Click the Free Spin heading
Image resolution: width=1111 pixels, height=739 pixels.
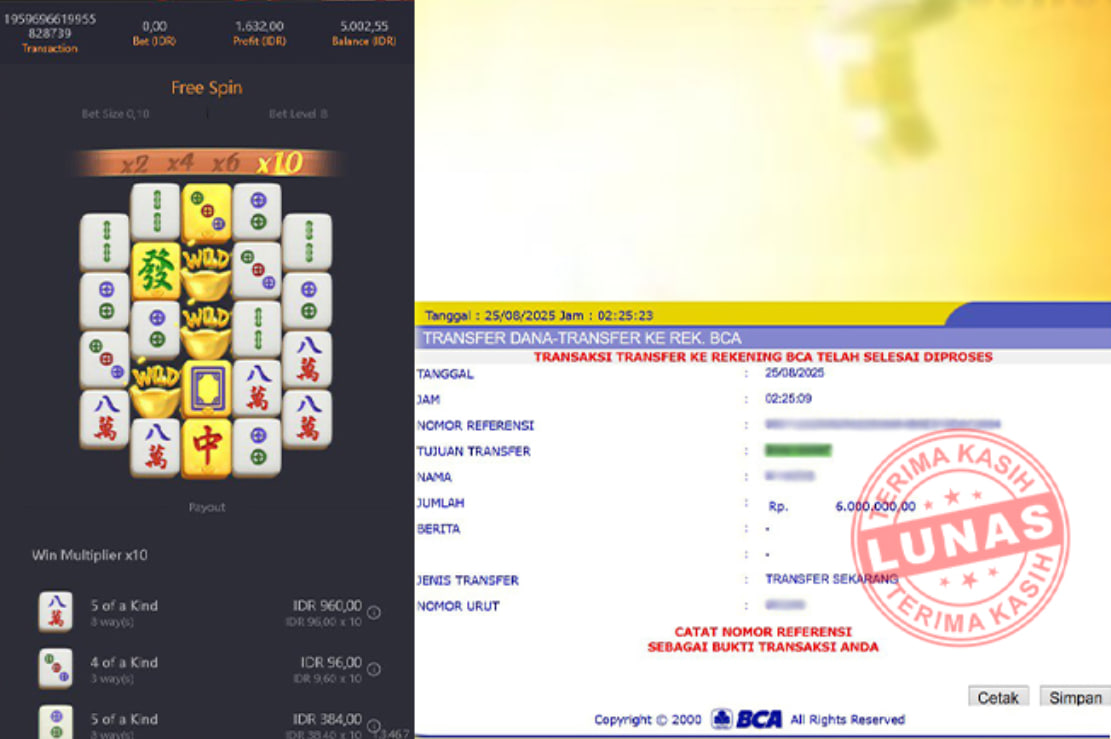(x=207, y=88)
